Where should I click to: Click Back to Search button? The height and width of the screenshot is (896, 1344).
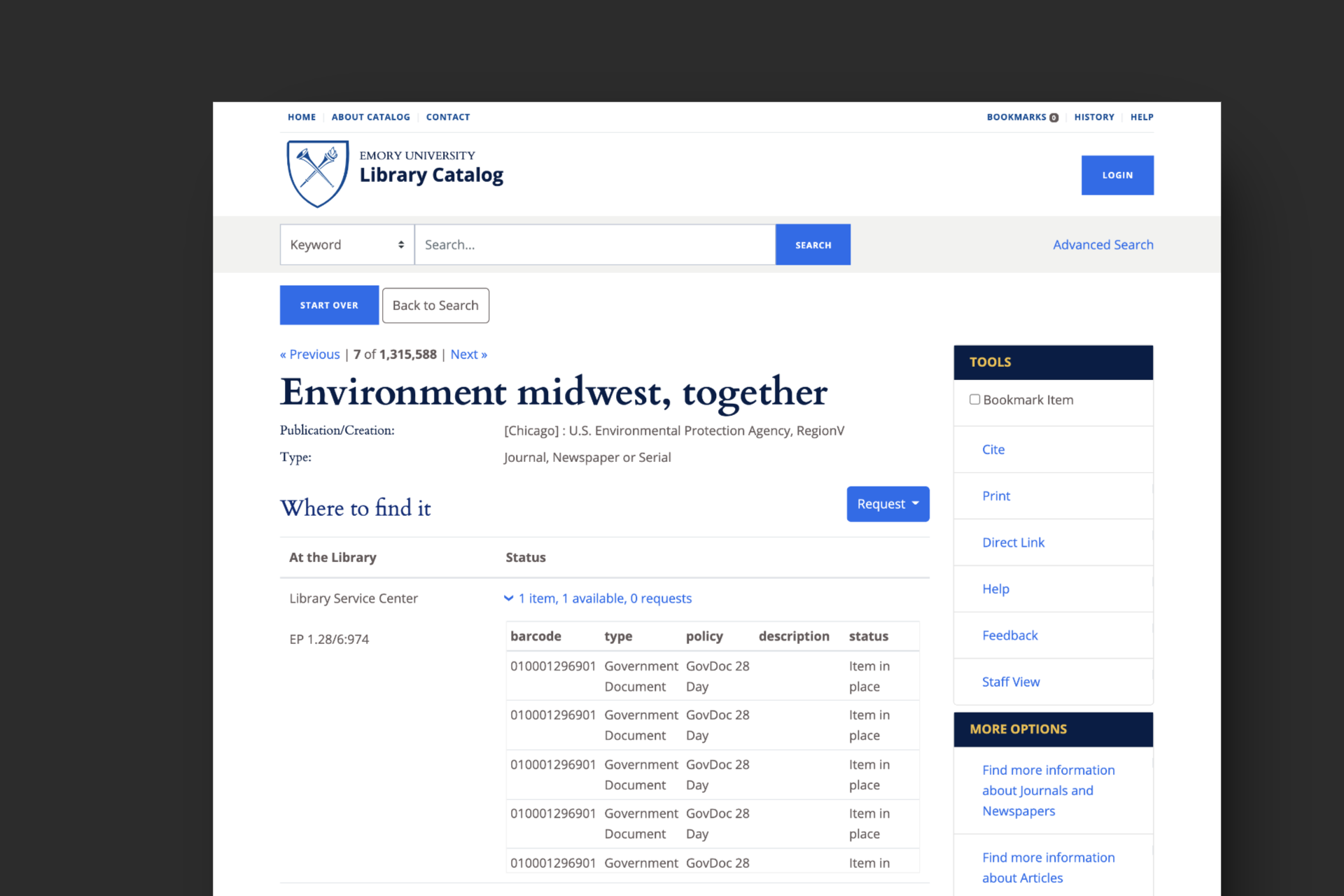(435, 305)
